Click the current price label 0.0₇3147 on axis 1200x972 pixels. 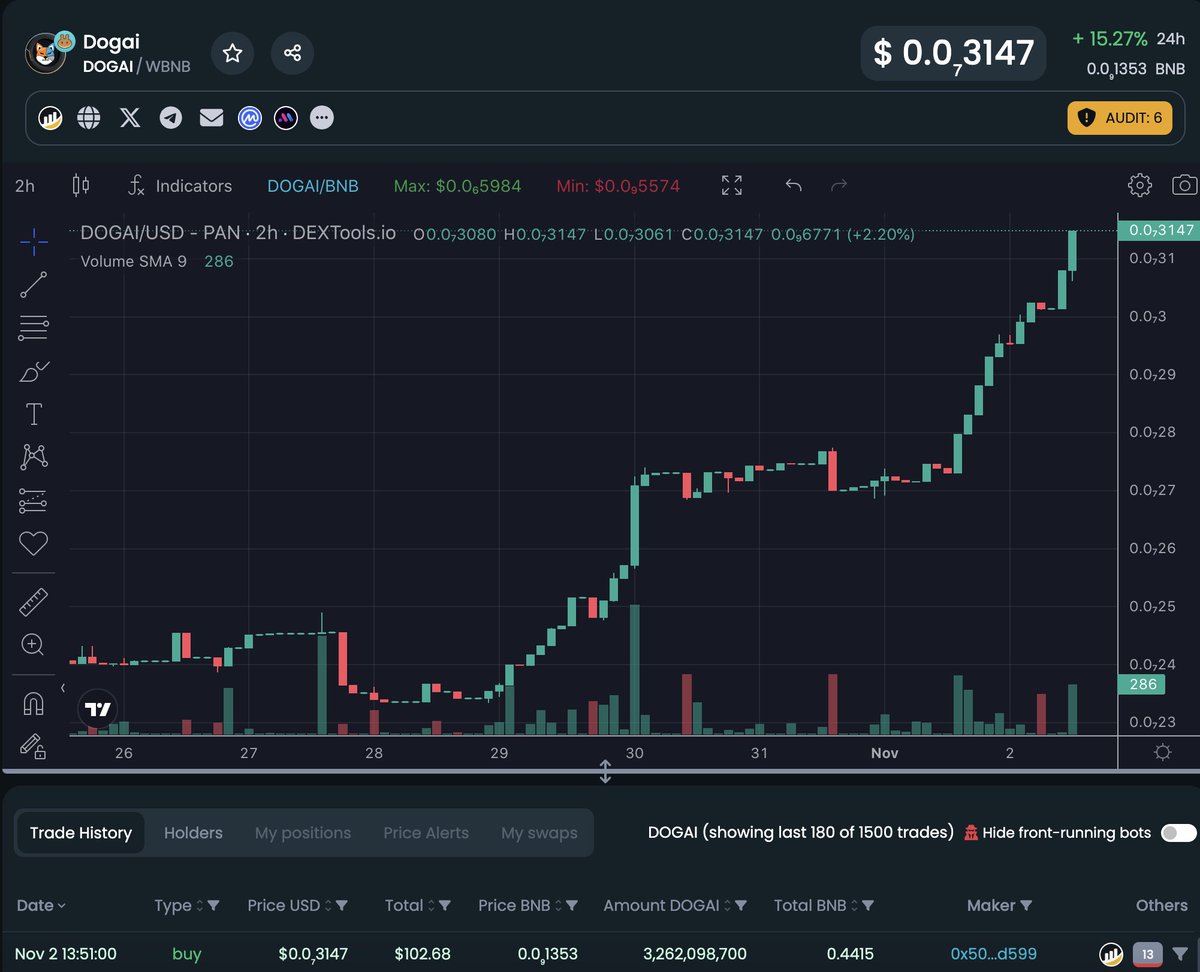1158,230
